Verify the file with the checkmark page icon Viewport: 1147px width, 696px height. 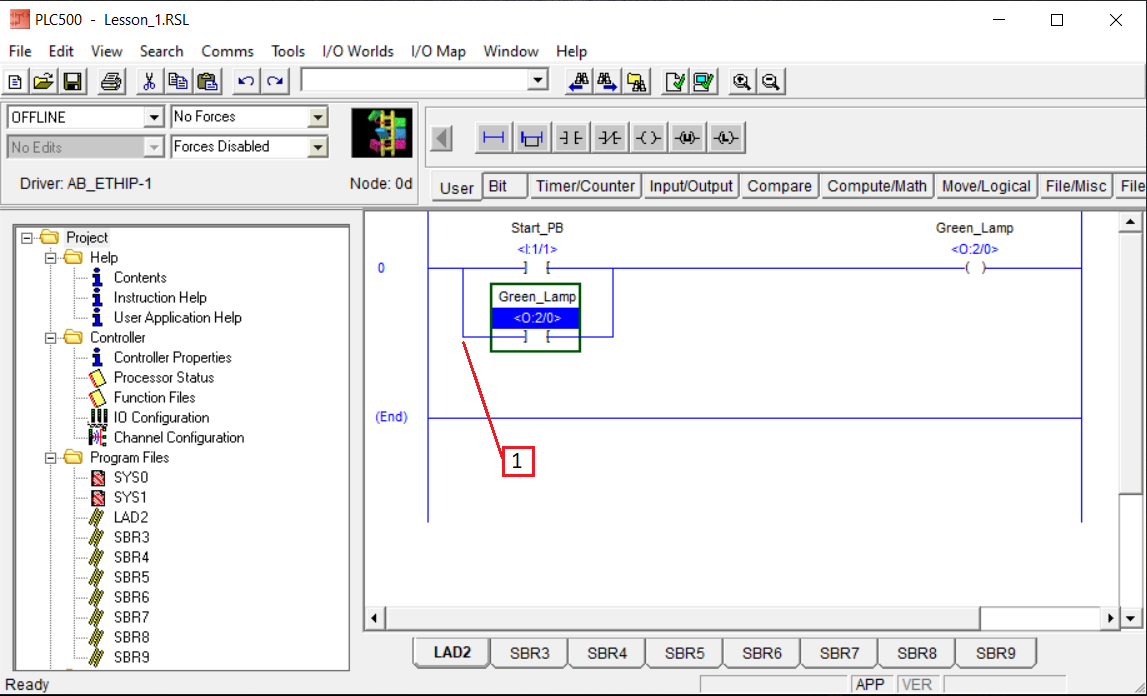[x=674, y=81]
